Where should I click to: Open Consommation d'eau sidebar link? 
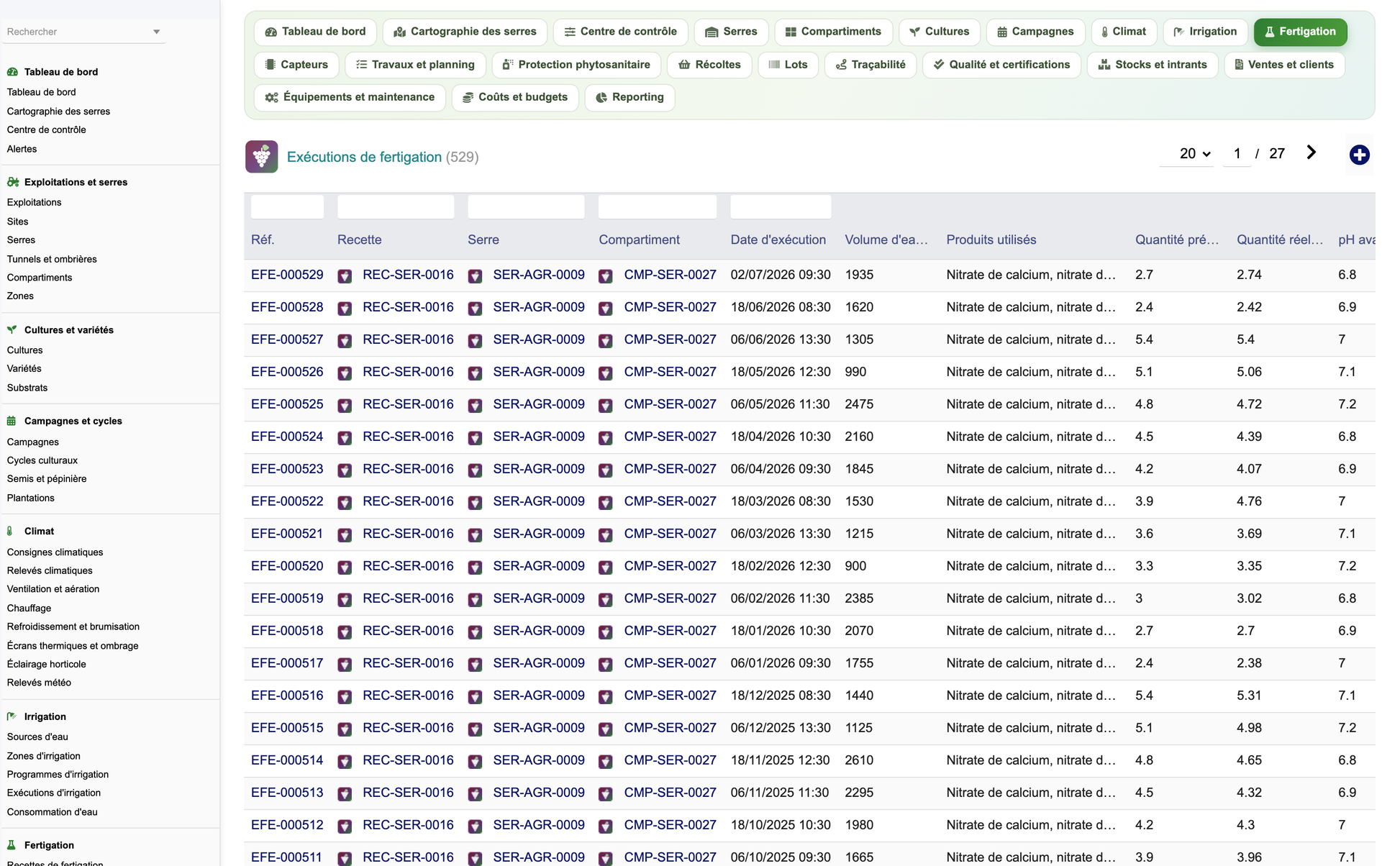point(53,812)
